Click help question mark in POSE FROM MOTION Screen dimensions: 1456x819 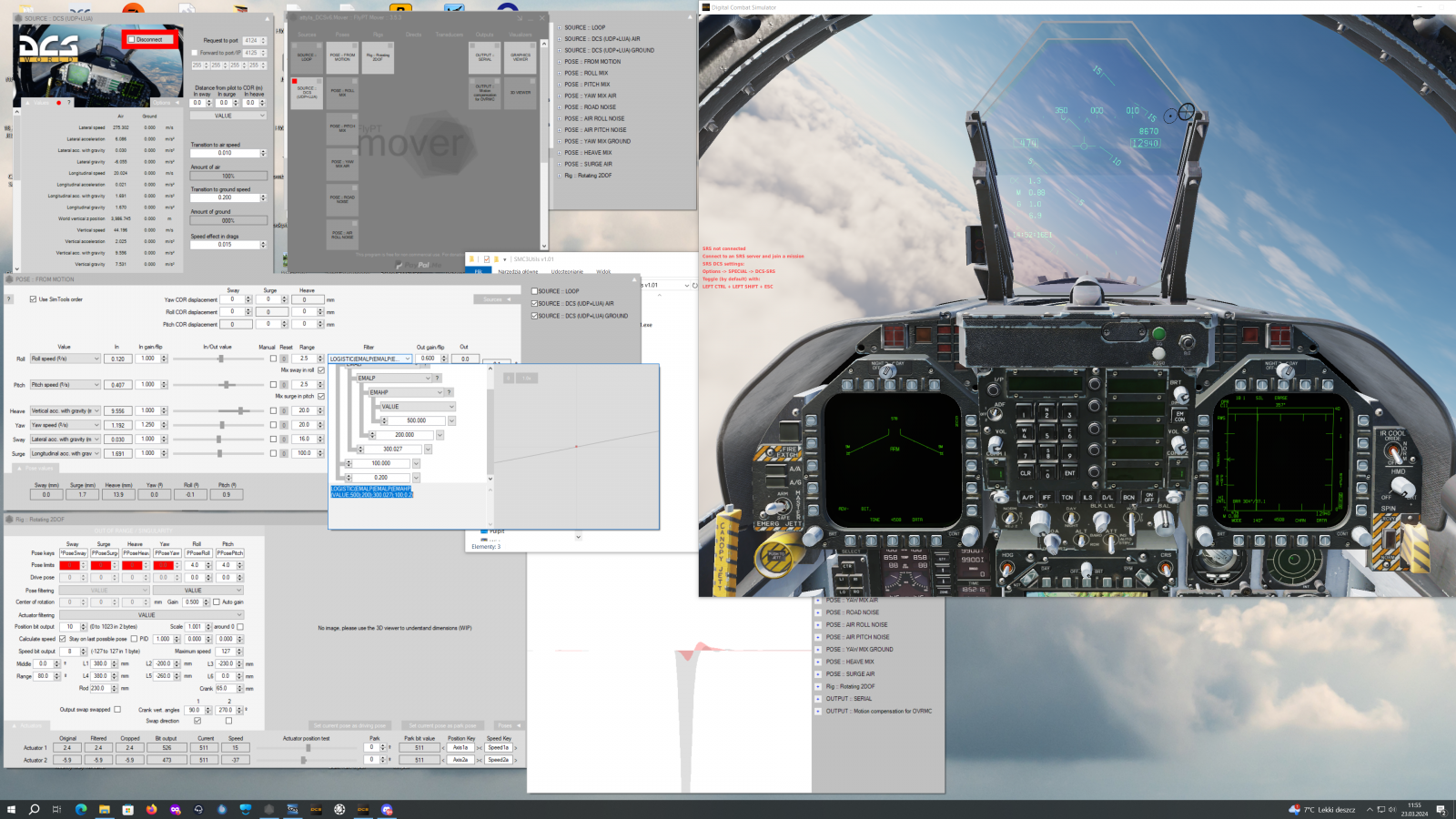click(9, 298)
